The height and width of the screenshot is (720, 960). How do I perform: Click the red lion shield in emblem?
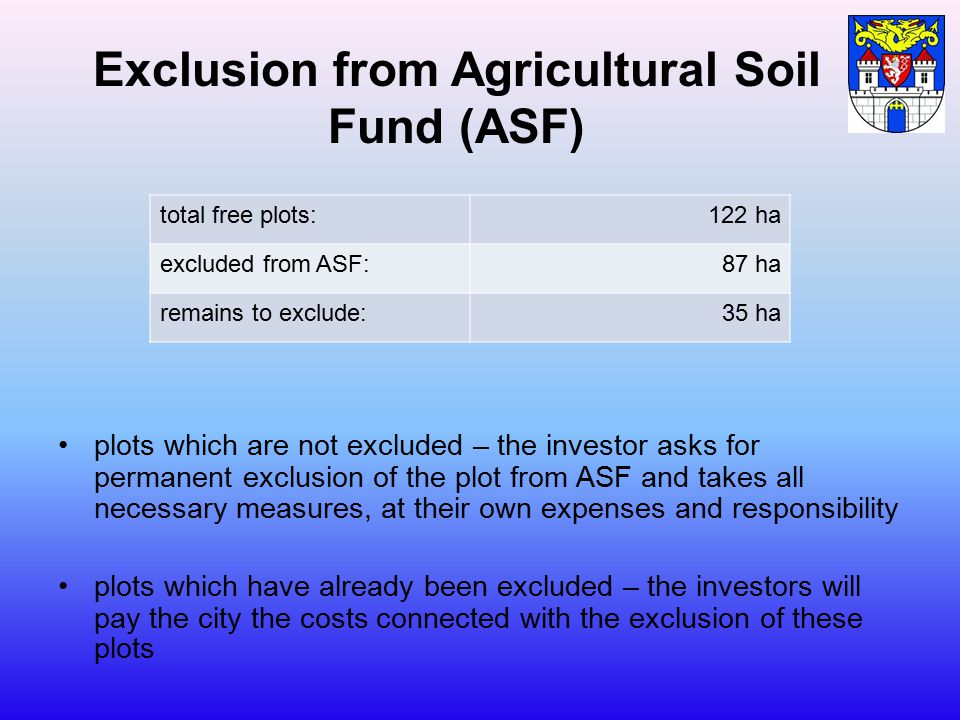pyautogui.click(x=896, y=69)
